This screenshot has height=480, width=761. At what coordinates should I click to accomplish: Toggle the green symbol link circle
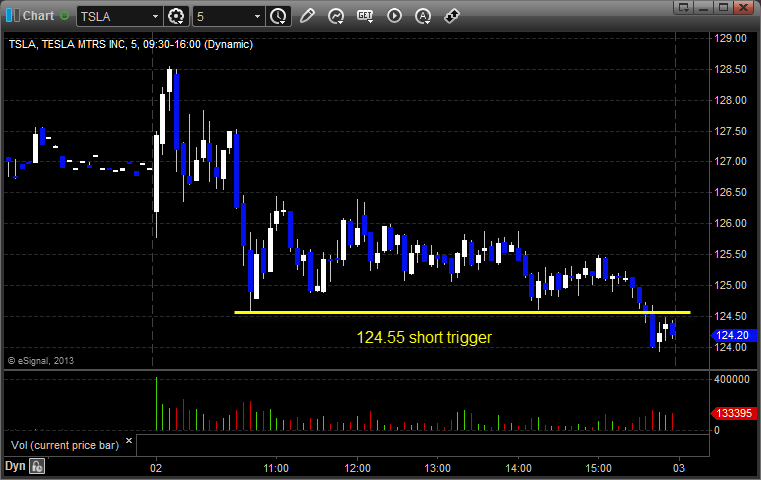(x=64, y=16)
